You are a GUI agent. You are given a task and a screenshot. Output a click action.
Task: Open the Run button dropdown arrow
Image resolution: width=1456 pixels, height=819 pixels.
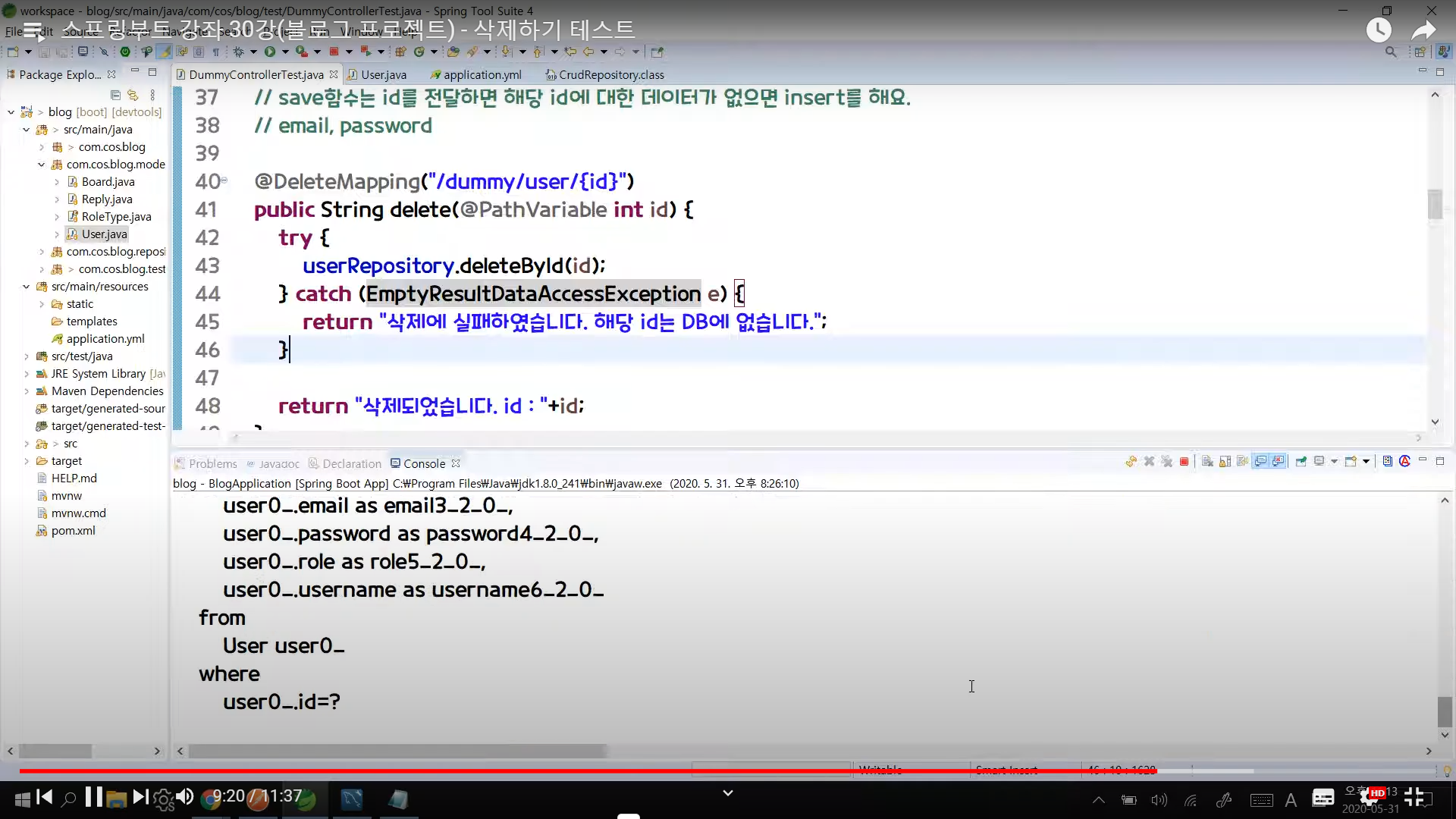click(285, 52)
